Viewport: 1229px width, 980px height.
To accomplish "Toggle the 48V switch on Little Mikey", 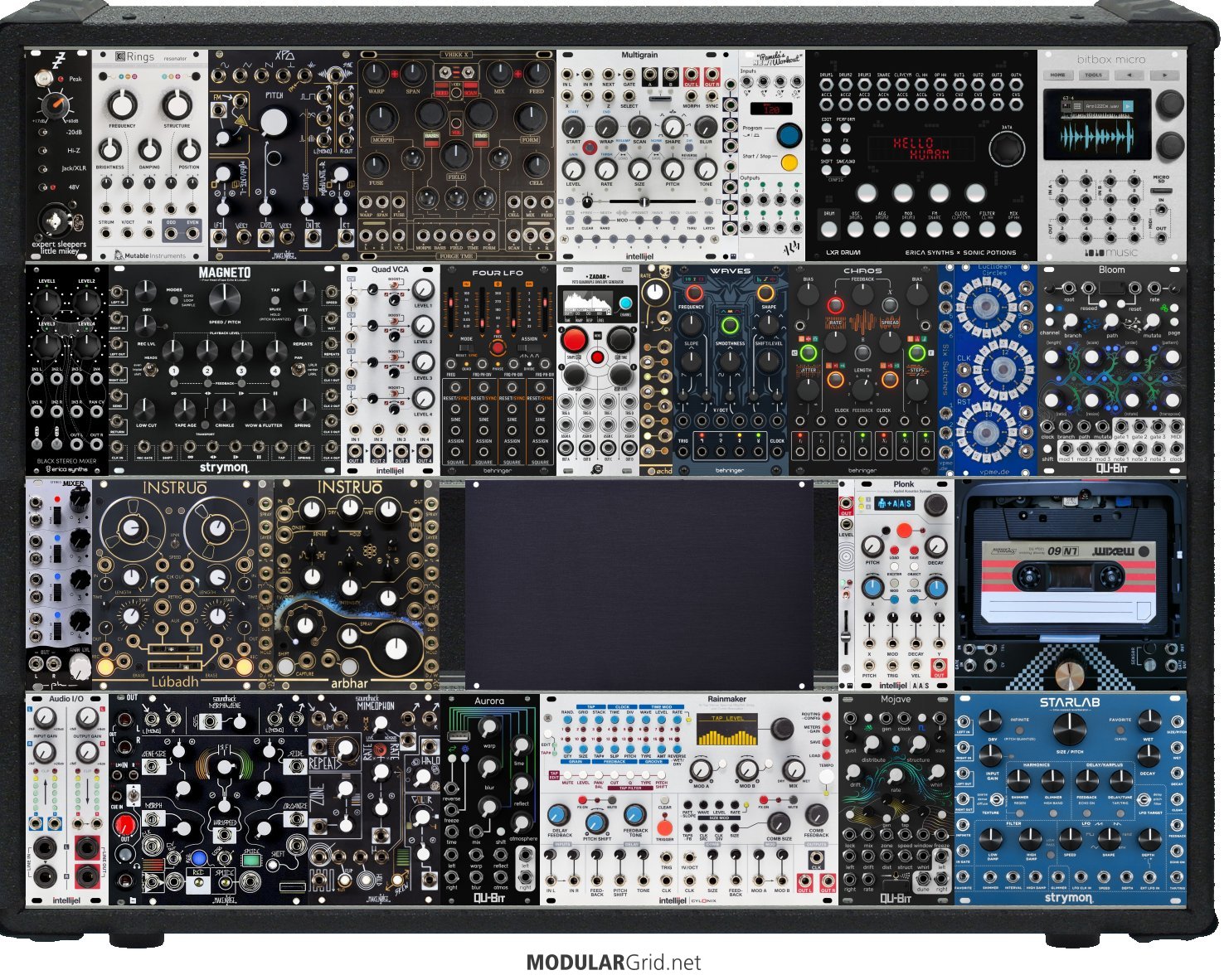I will coord(42,187).
